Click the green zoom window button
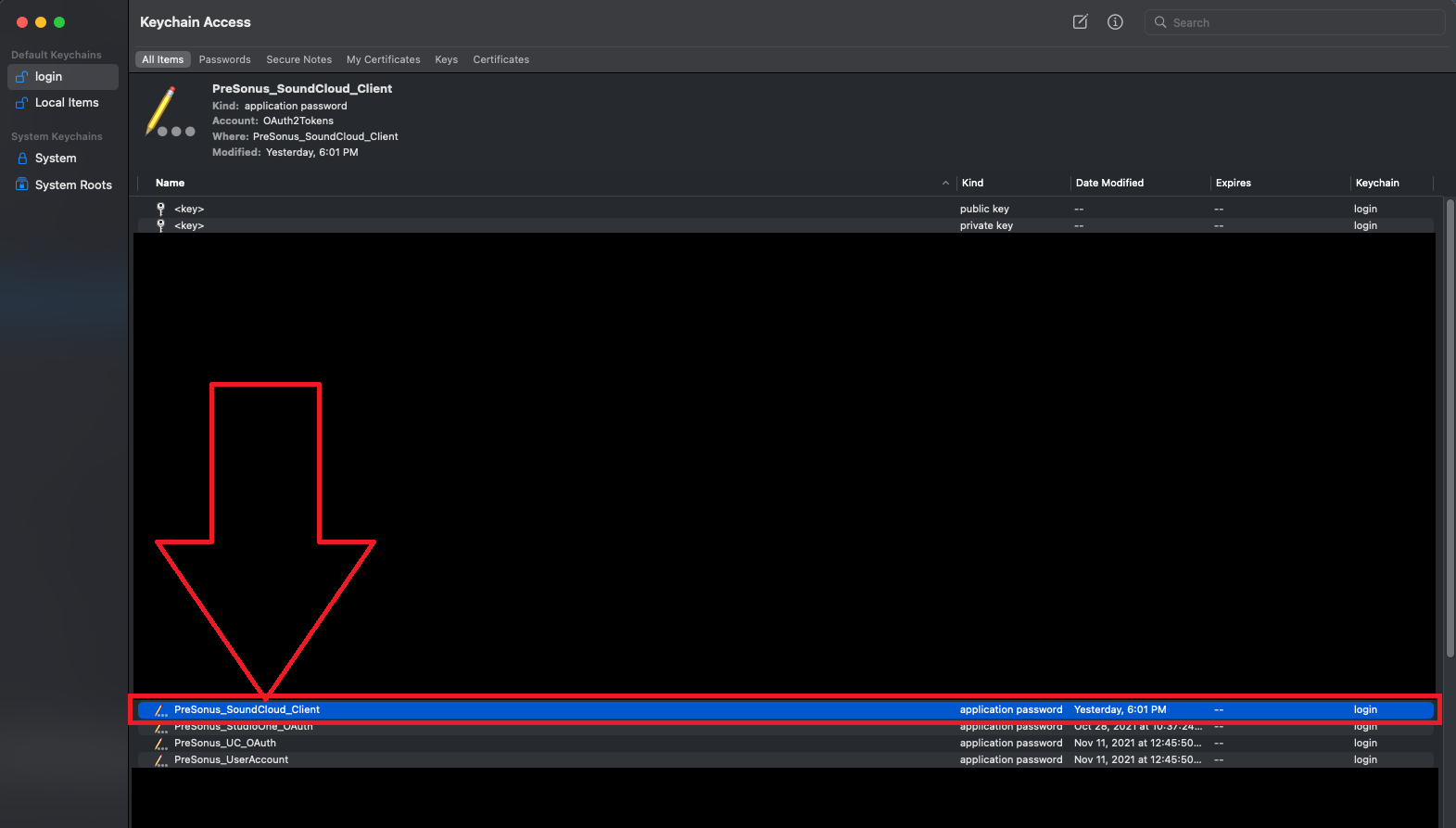Screen dimensions: 1456x828 click(x=59, y=22)
